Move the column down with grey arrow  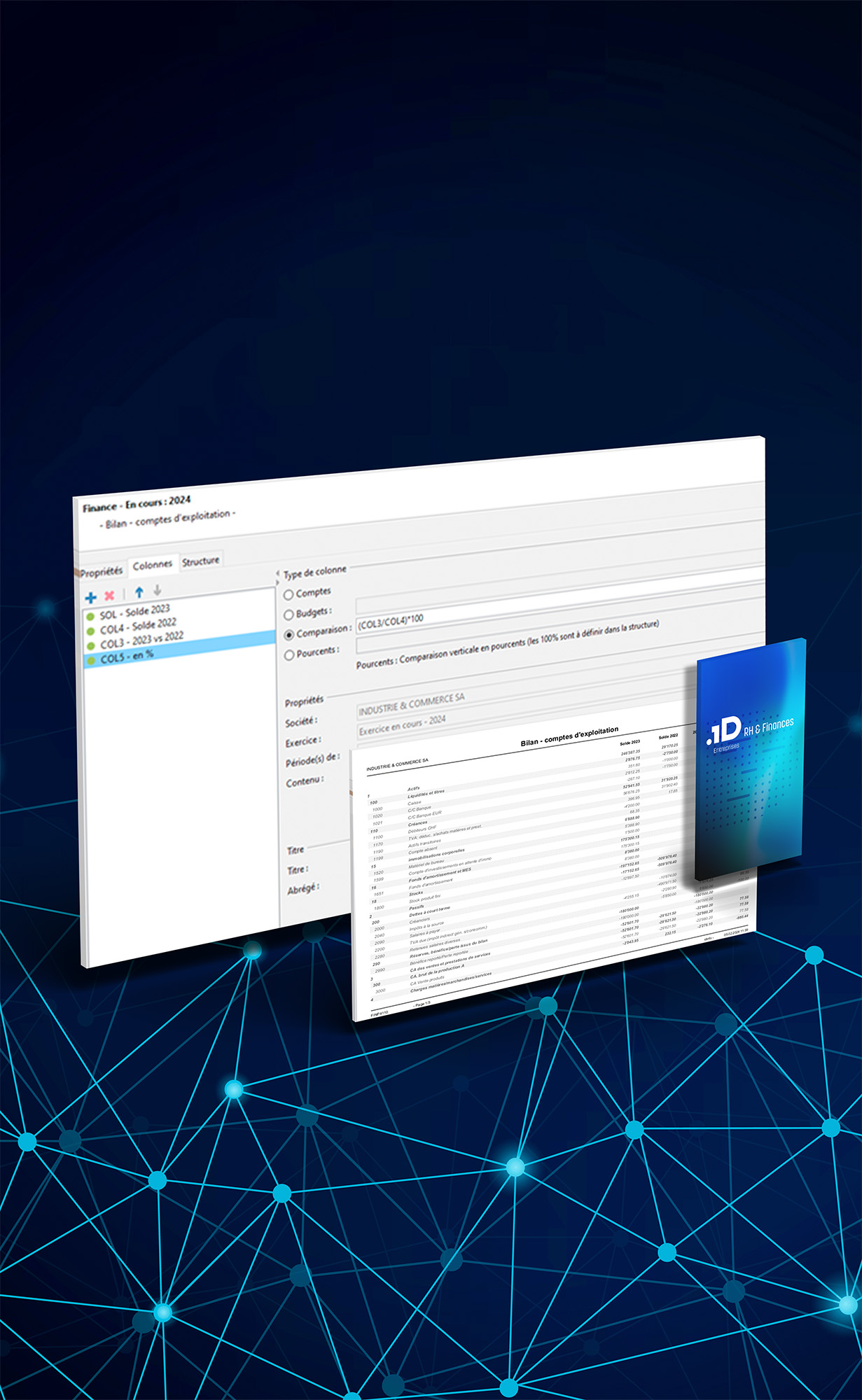click(x=157, y=590)
